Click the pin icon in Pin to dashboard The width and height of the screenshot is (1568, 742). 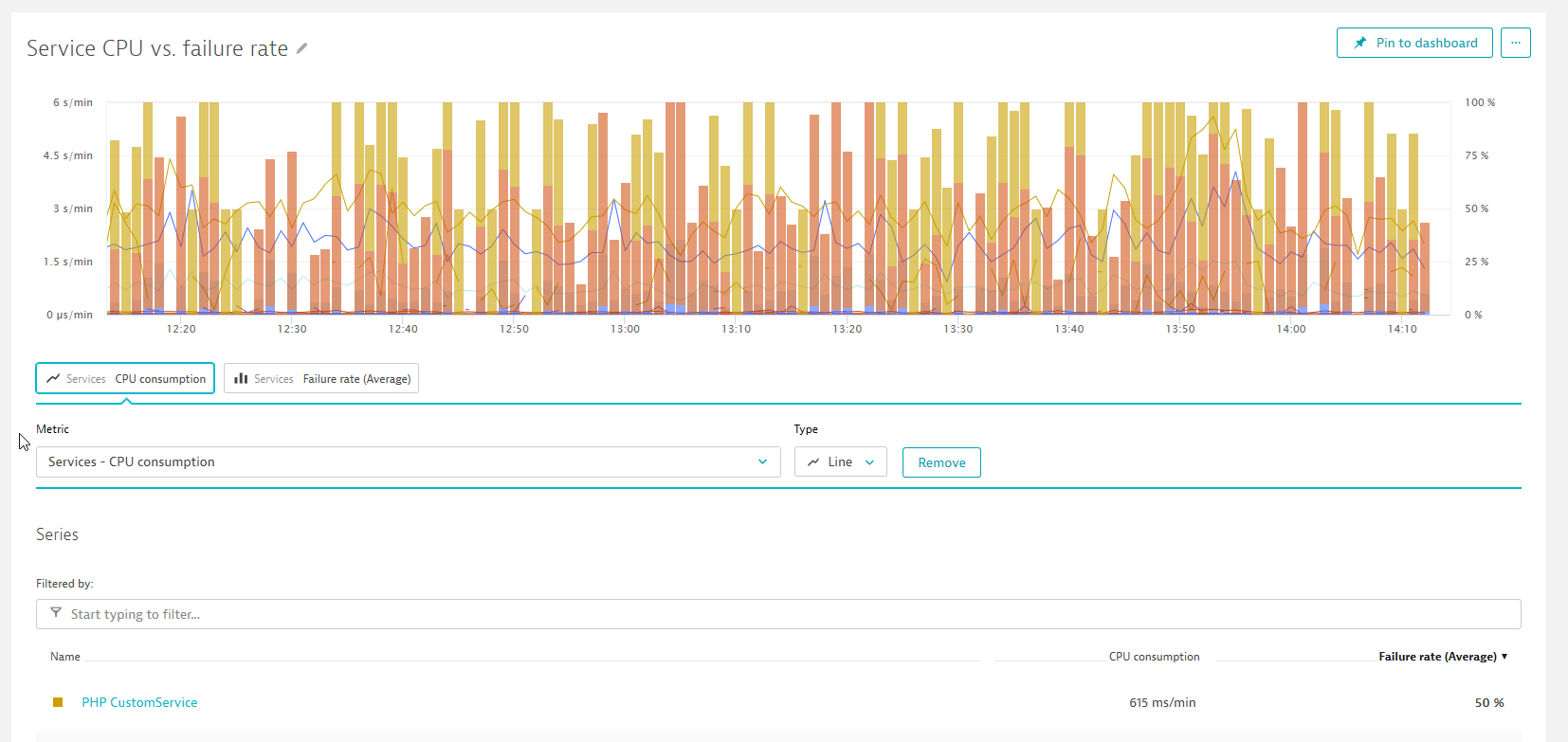(x=1360, y=43)
